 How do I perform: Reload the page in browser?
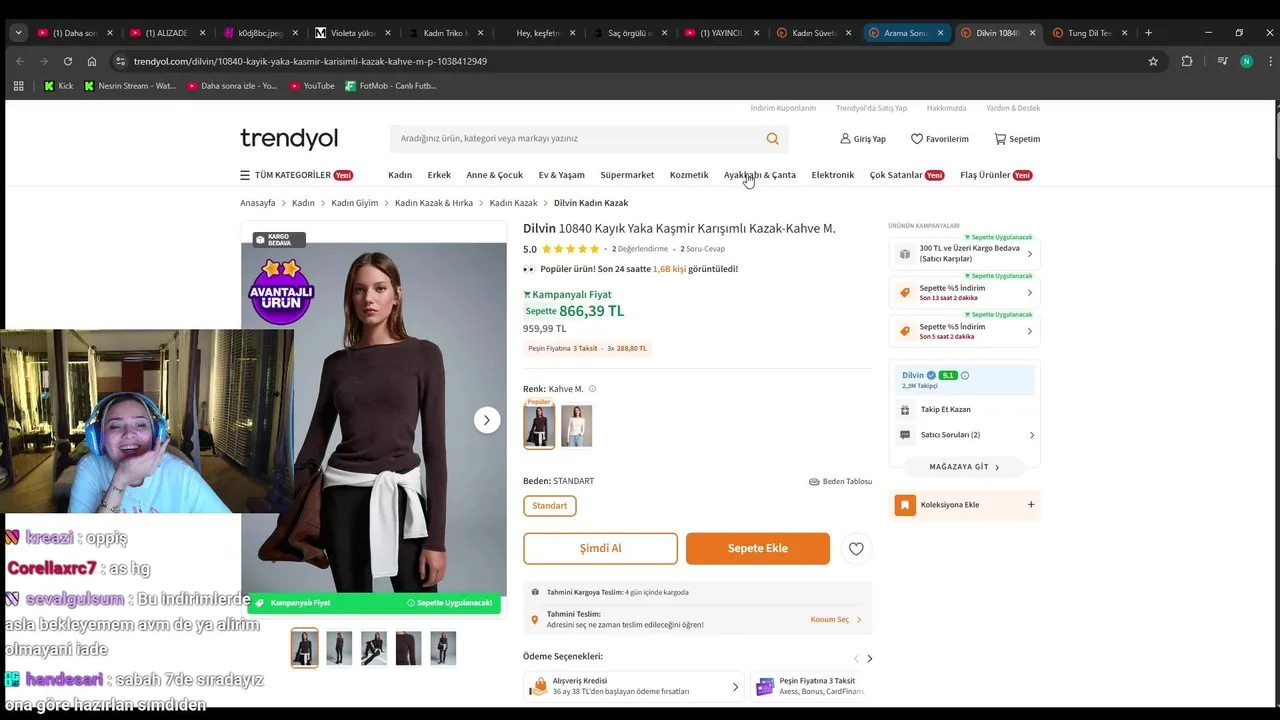click(68, 61)
